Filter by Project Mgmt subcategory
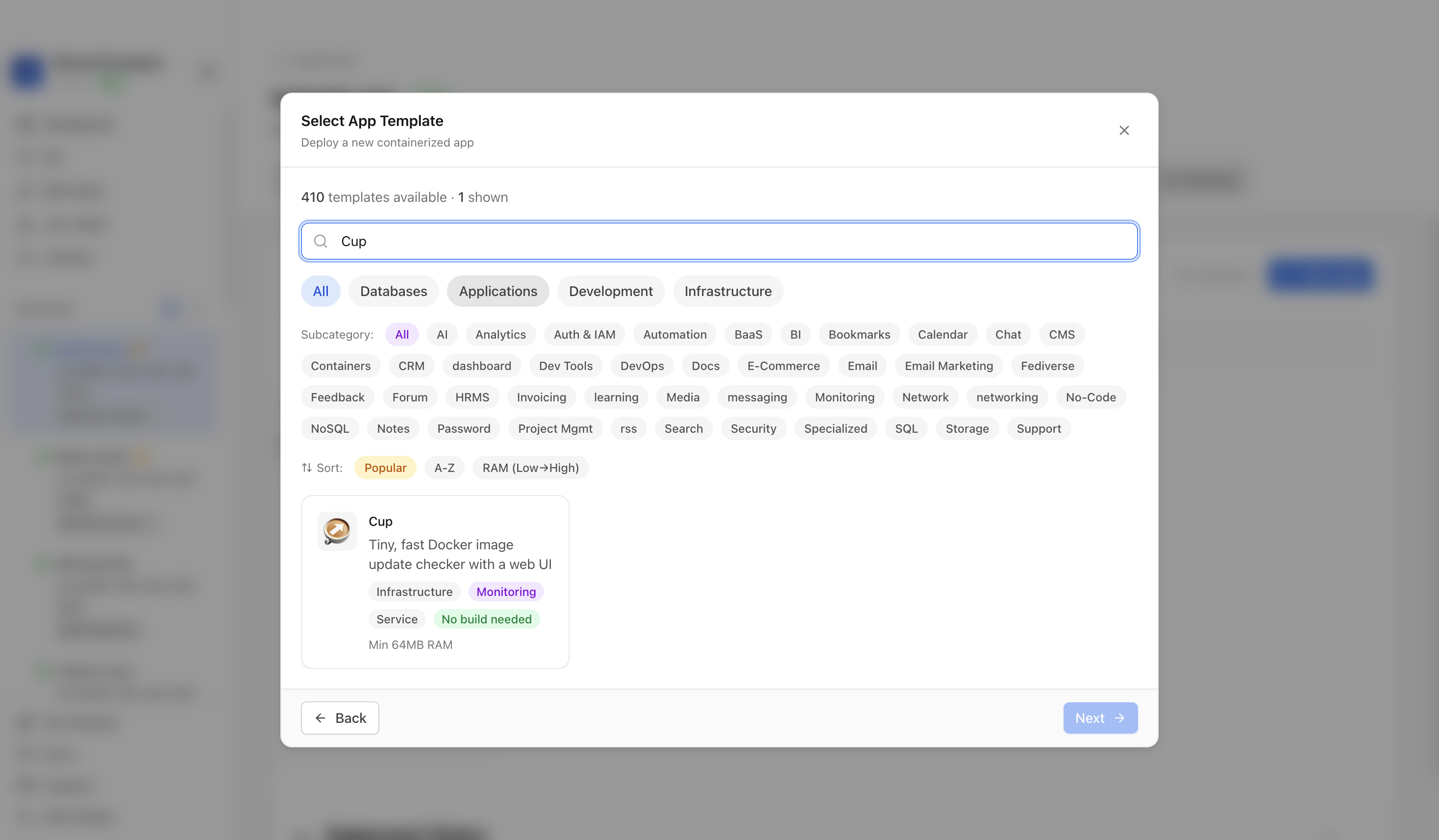The image size is (1439, 840). 555,429
